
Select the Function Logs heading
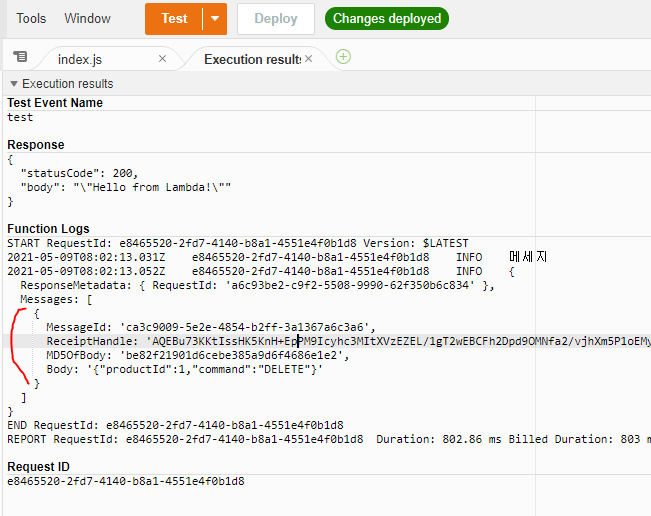(x=48, y=229)
